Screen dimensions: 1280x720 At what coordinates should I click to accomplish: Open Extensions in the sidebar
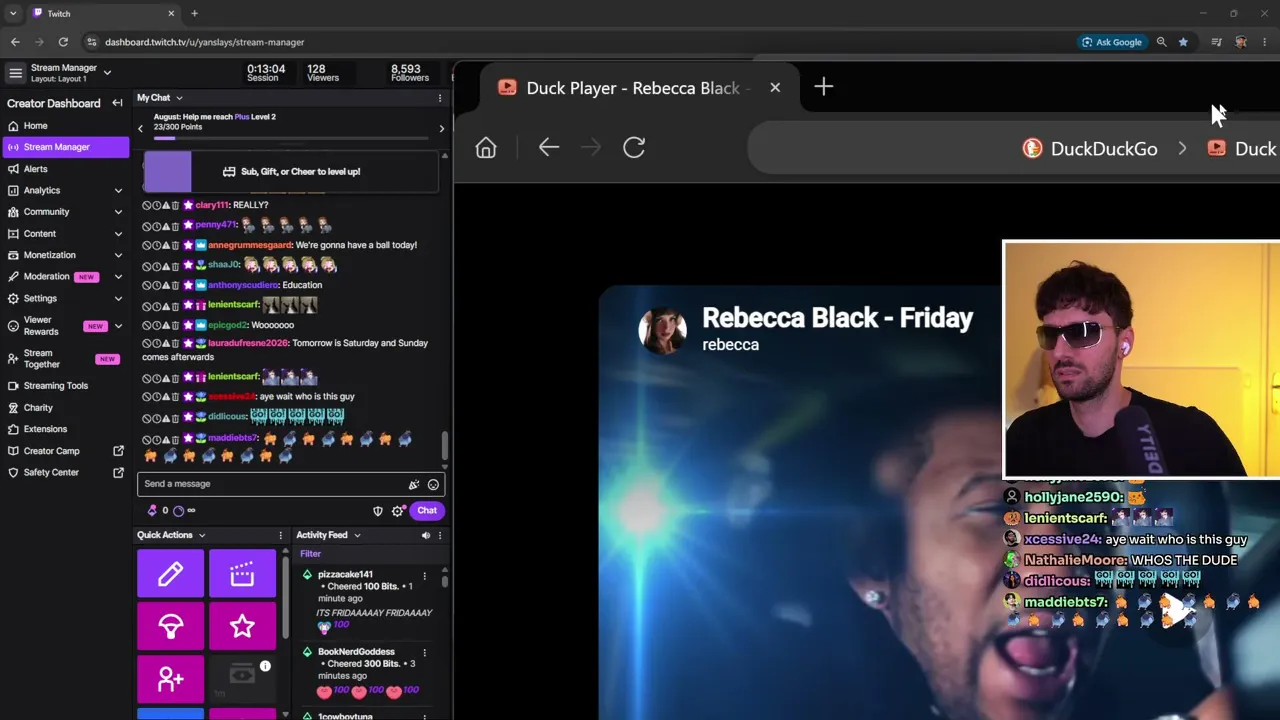(66, 429)
